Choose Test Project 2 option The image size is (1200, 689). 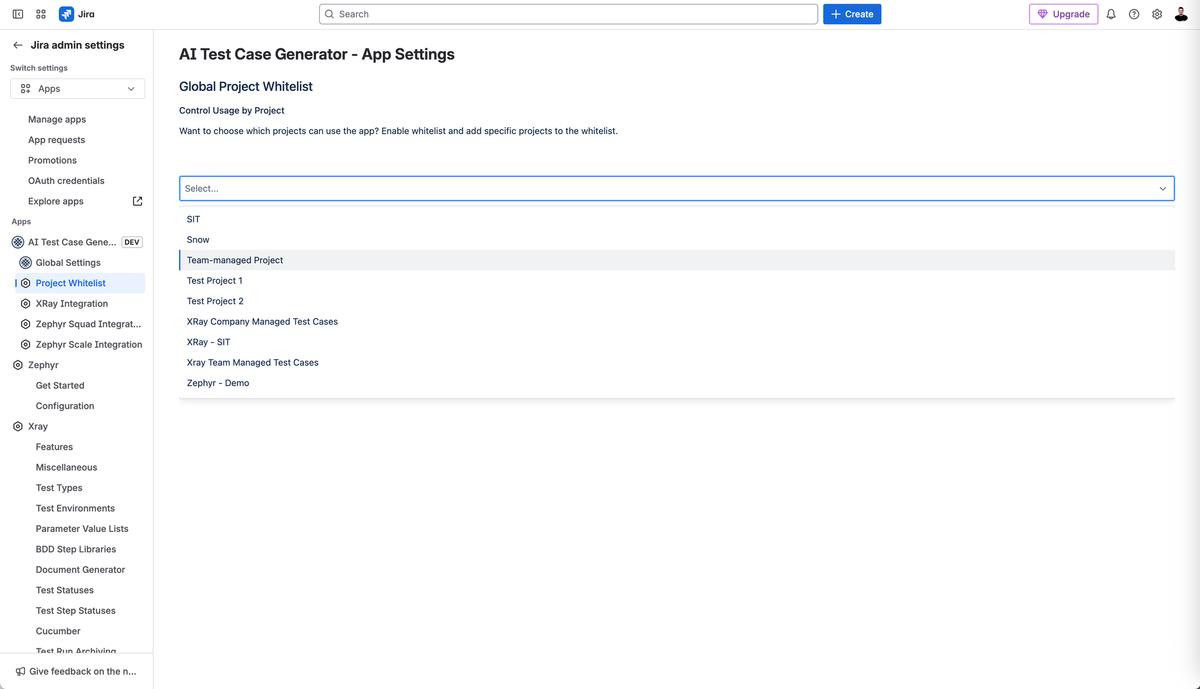(x=214, y=300)
